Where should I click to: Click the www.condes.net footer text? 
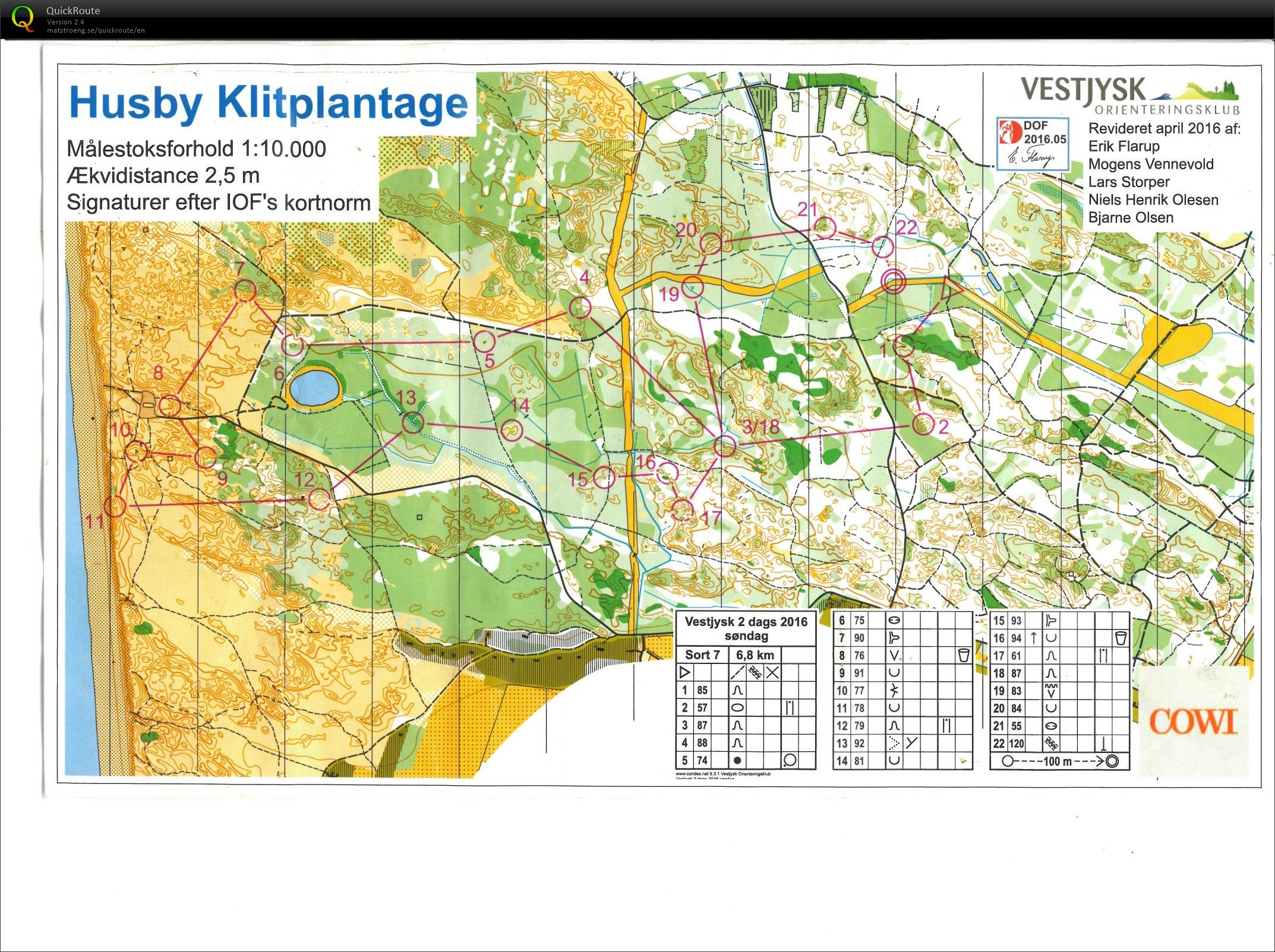(723, 774)
